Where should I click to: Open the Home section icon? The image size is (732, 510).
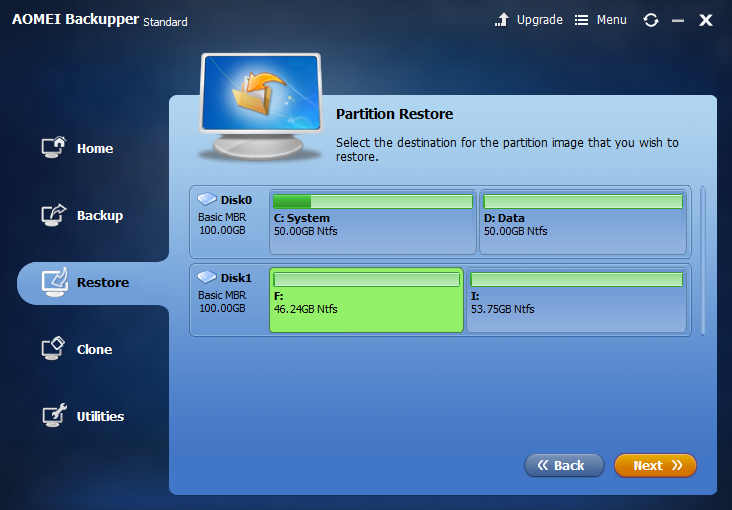[x=54, y=148]
